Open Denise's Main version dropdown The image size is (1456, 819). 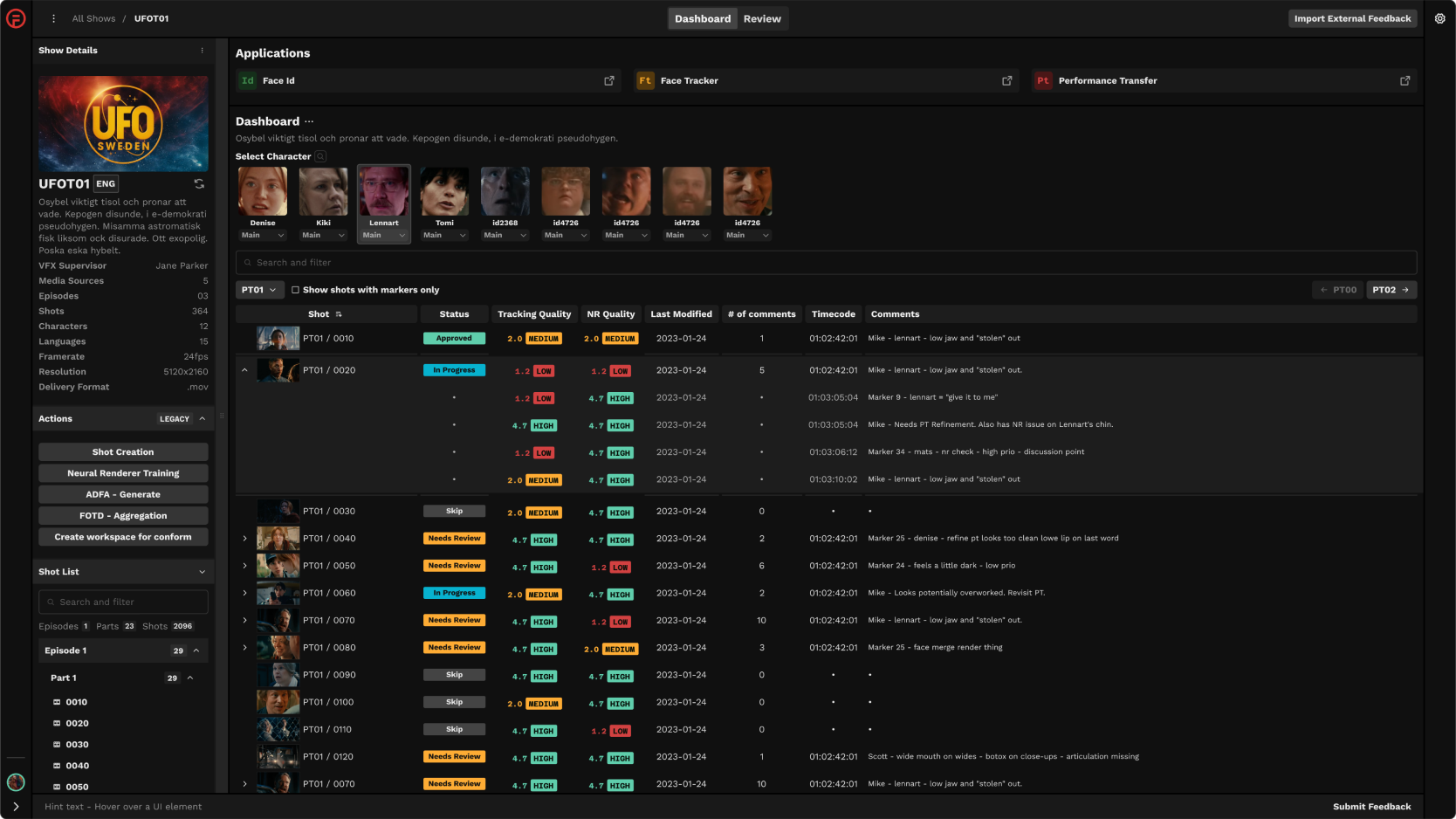pos(263,235)
